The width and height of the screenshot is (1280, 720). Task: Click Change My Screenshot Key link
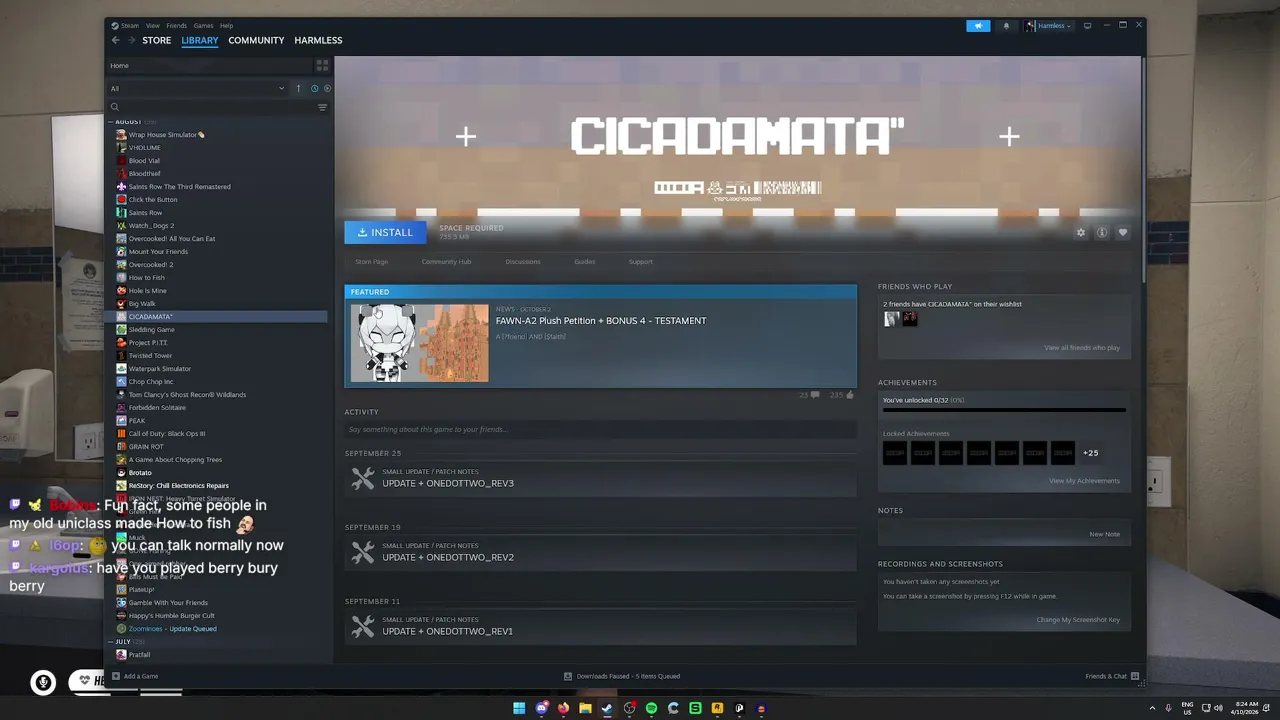pyautogui.click(x=1078, y=620)
